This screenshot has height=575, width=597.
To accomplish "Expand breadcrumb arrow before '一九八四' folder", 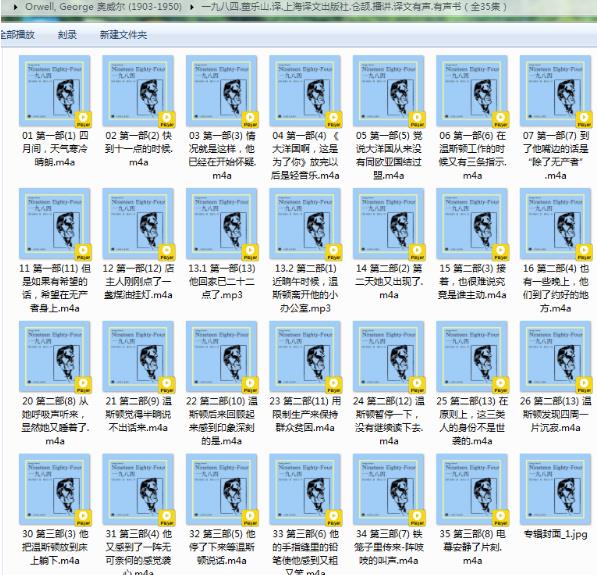I will tap(192, 7).
